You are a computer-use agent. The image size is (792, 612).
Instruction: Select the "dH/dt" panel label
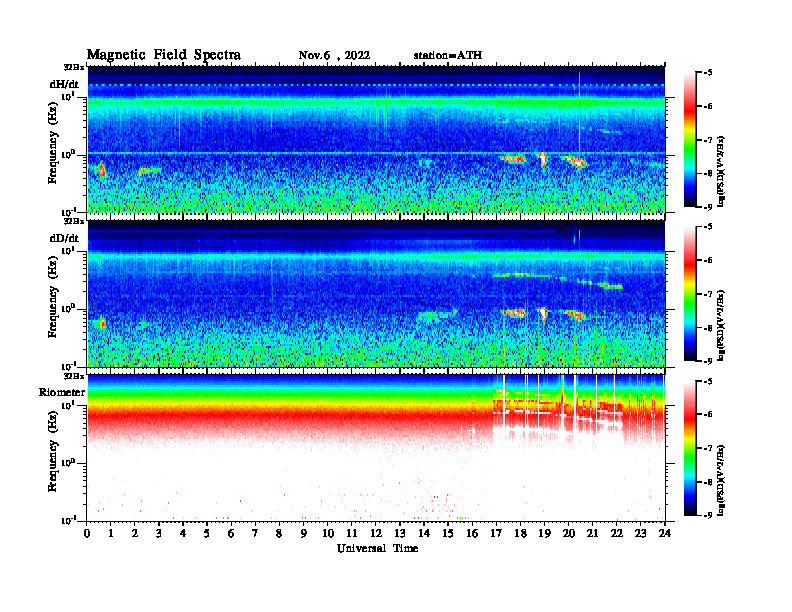64,84
